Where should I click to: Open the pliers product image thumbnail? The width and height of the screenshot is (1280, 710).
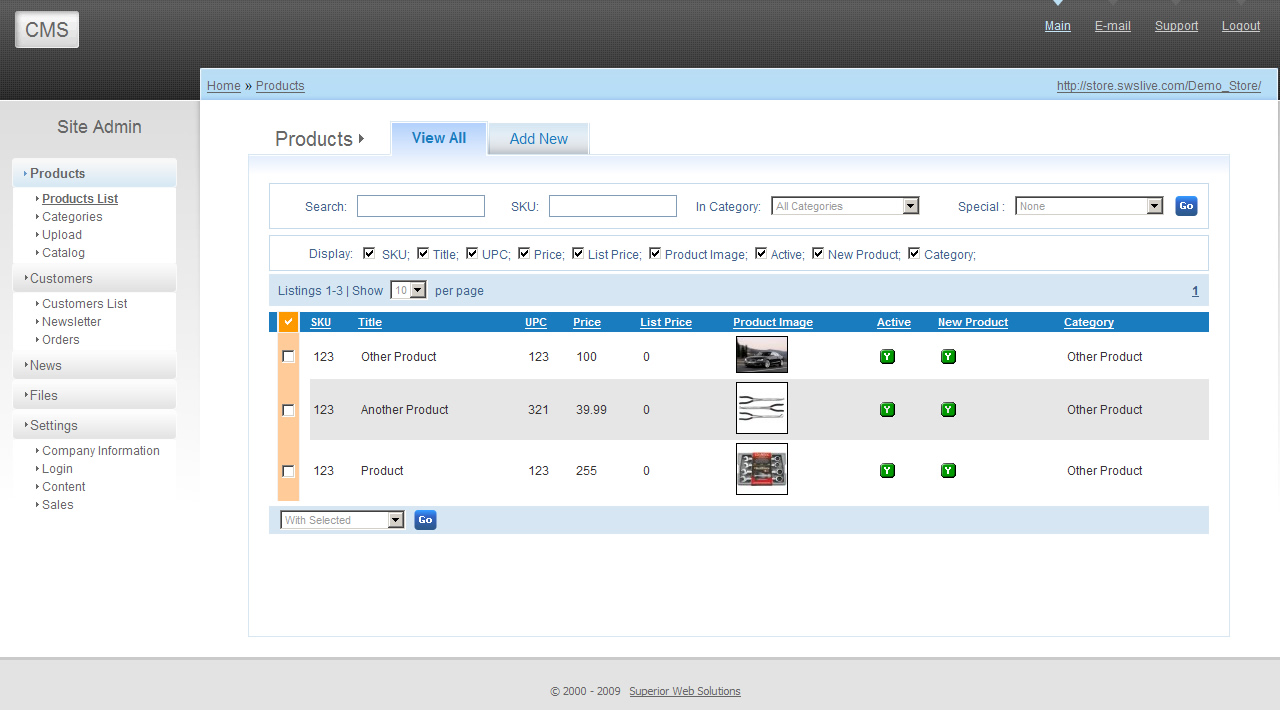click(762, 408)
